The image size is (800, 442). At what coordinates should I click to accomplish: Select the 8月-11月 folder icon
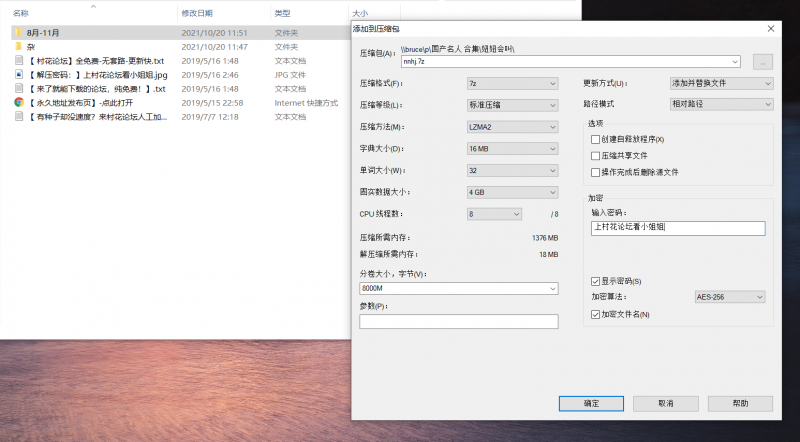click(x=18, y=32)
